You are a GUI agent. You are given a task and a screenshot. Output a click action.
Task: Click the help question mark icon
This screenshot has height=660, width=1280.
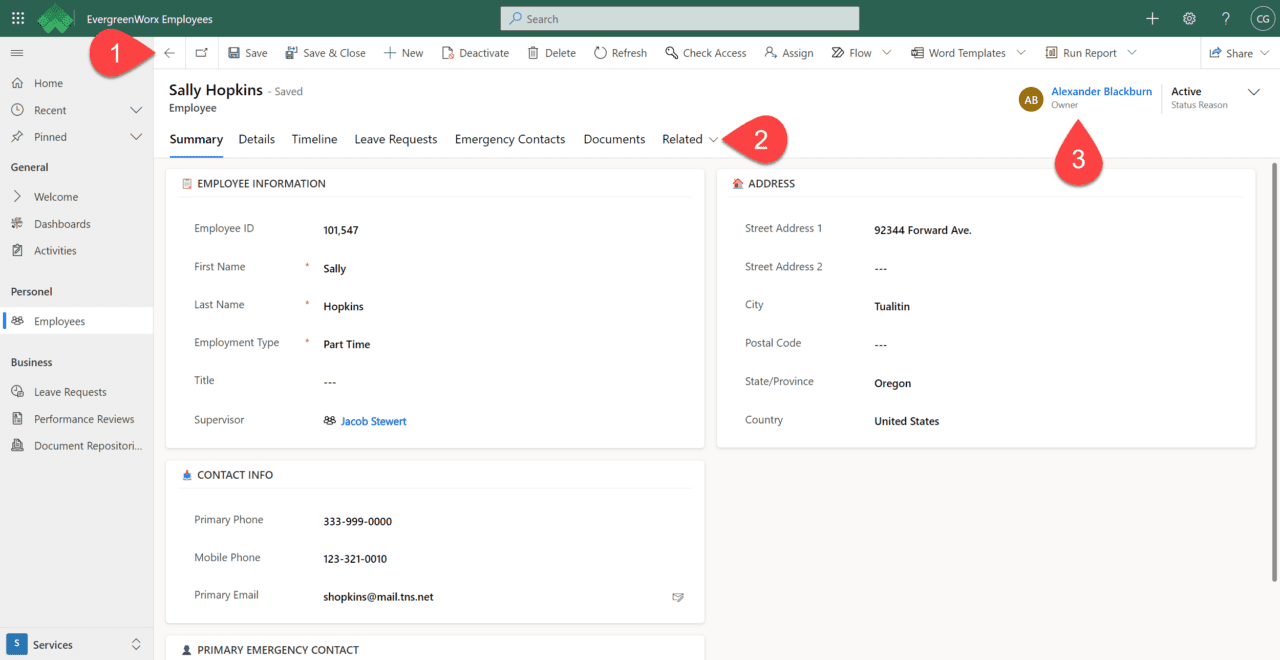tap(1225, 18)
